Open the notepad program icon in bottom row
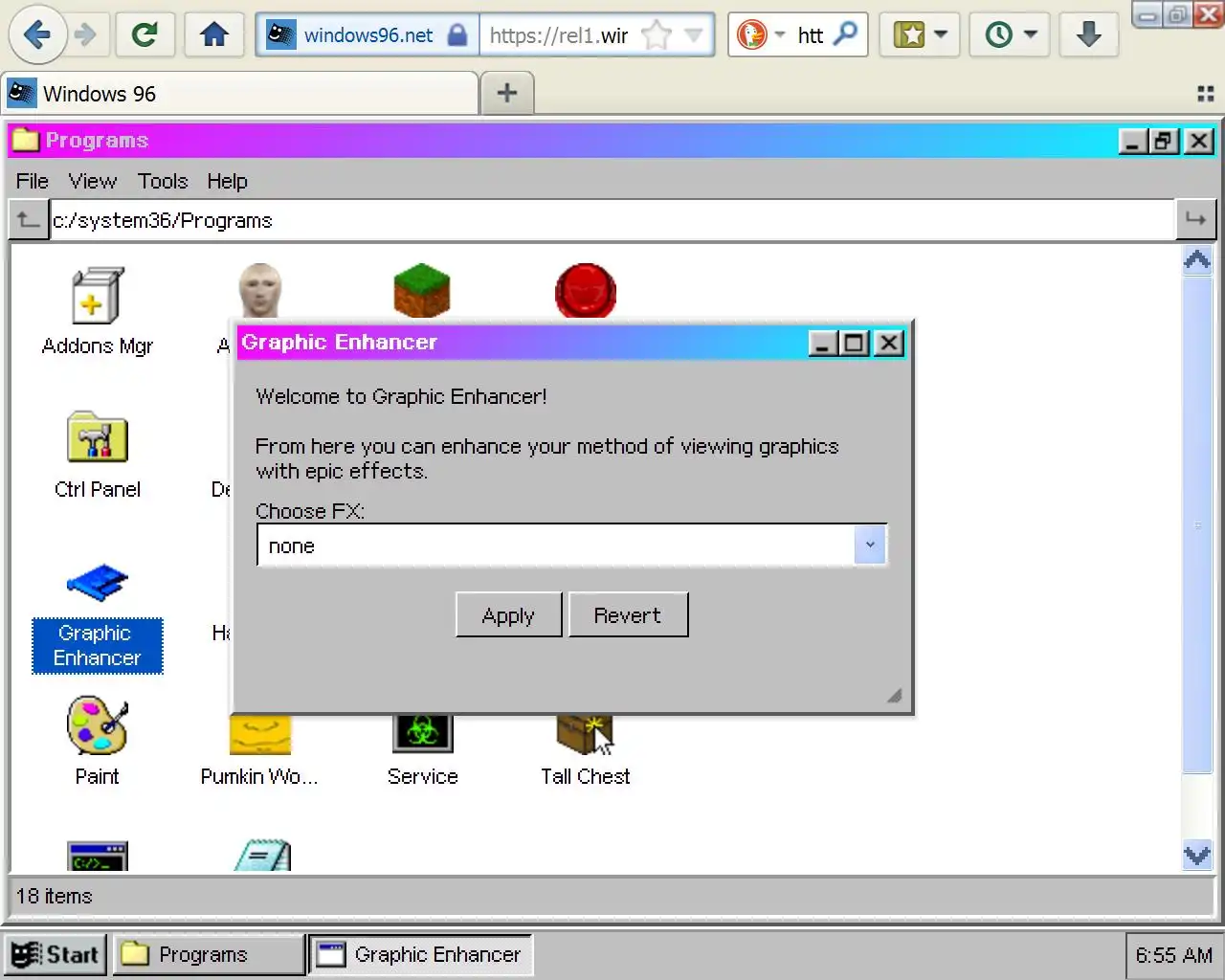1225x980 pixels. pyautogui.click(x=261, y=856)
